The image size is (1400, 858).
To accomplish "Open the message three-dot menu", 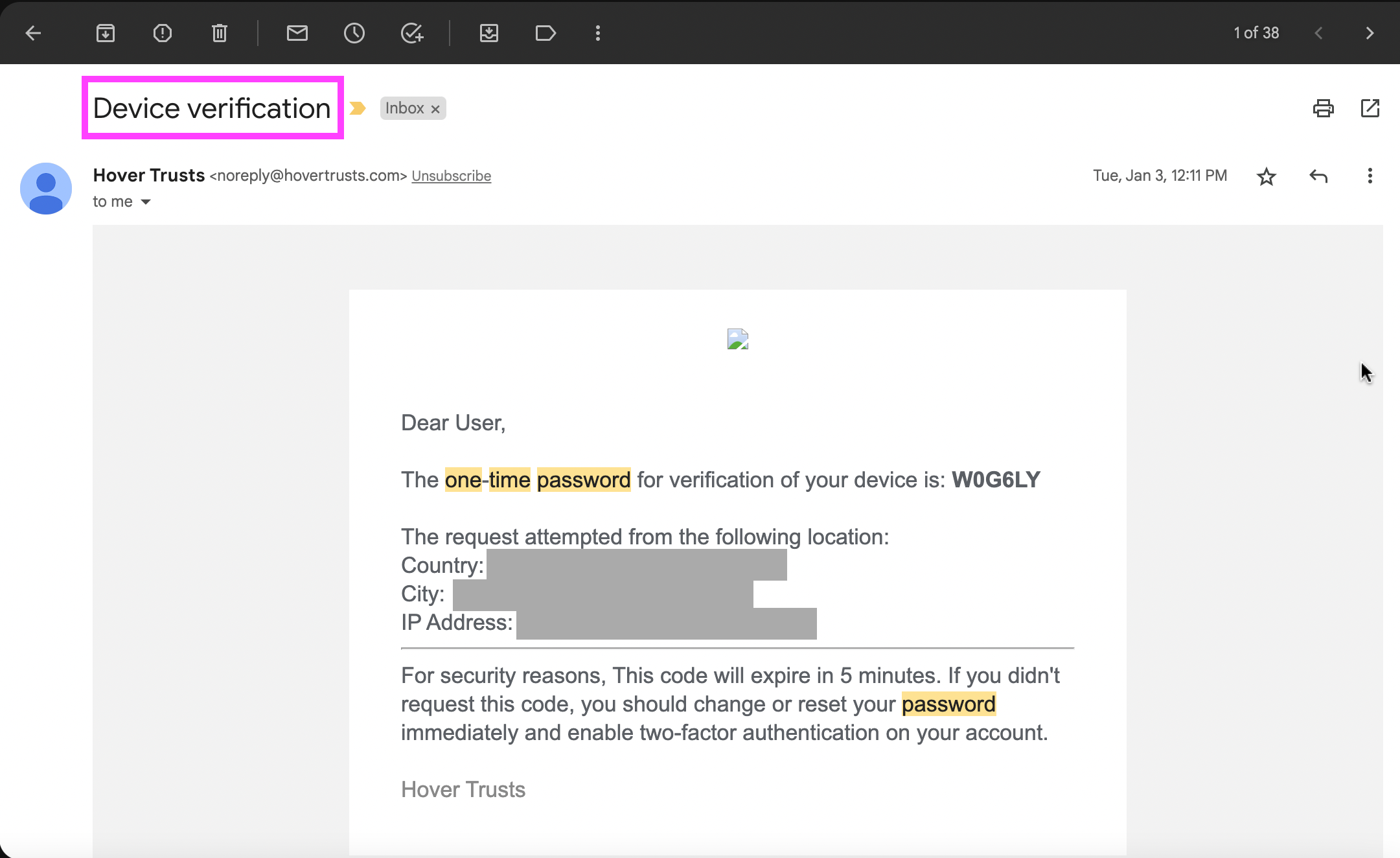I will (1370, 176).
